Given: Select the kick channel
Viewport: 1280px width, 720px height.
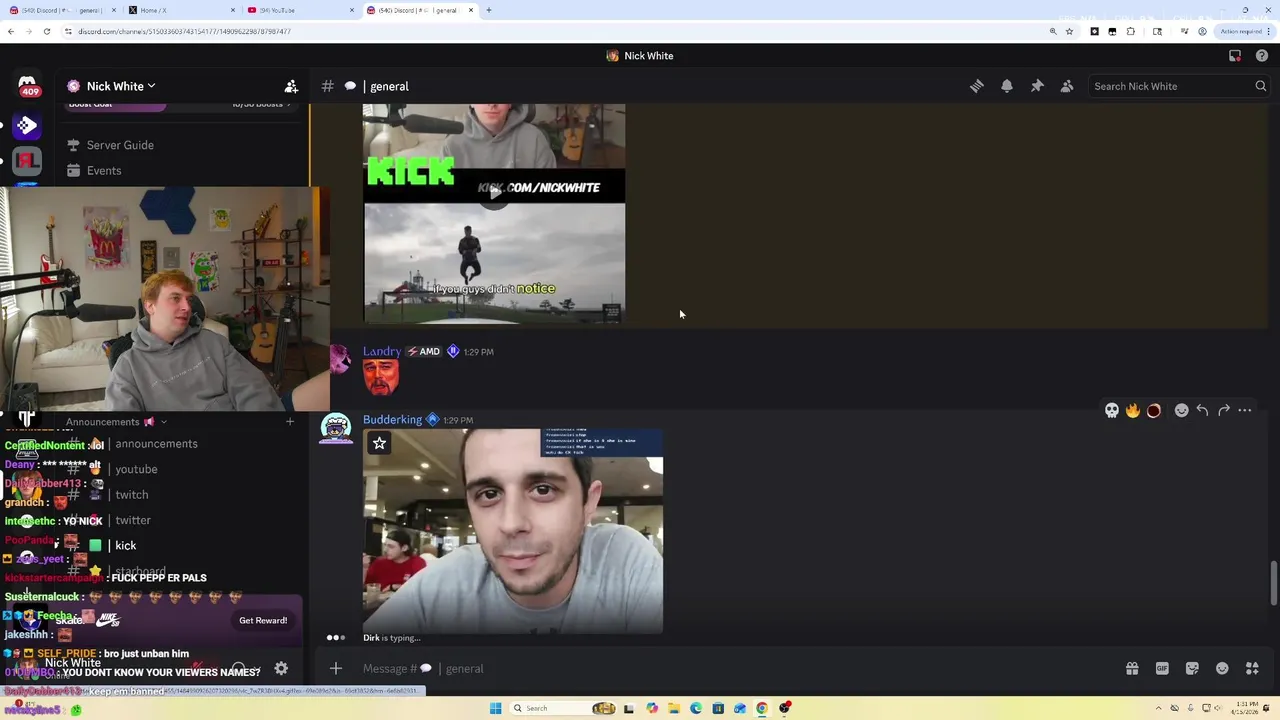Looking at the screenshot, I should (125, 545).
